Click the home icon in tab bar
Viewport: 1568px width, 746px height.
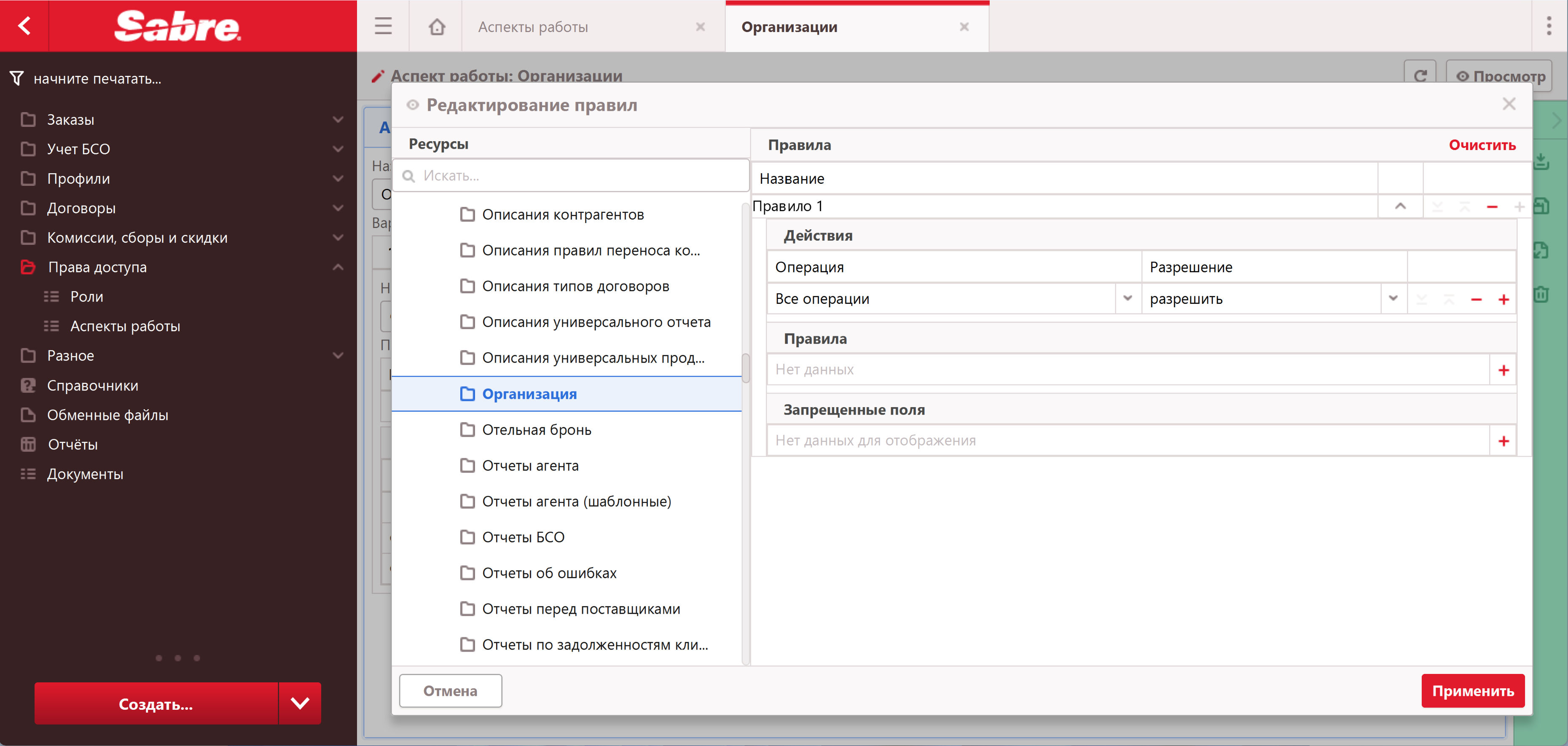pyautogui.click(x=436, y=27)
